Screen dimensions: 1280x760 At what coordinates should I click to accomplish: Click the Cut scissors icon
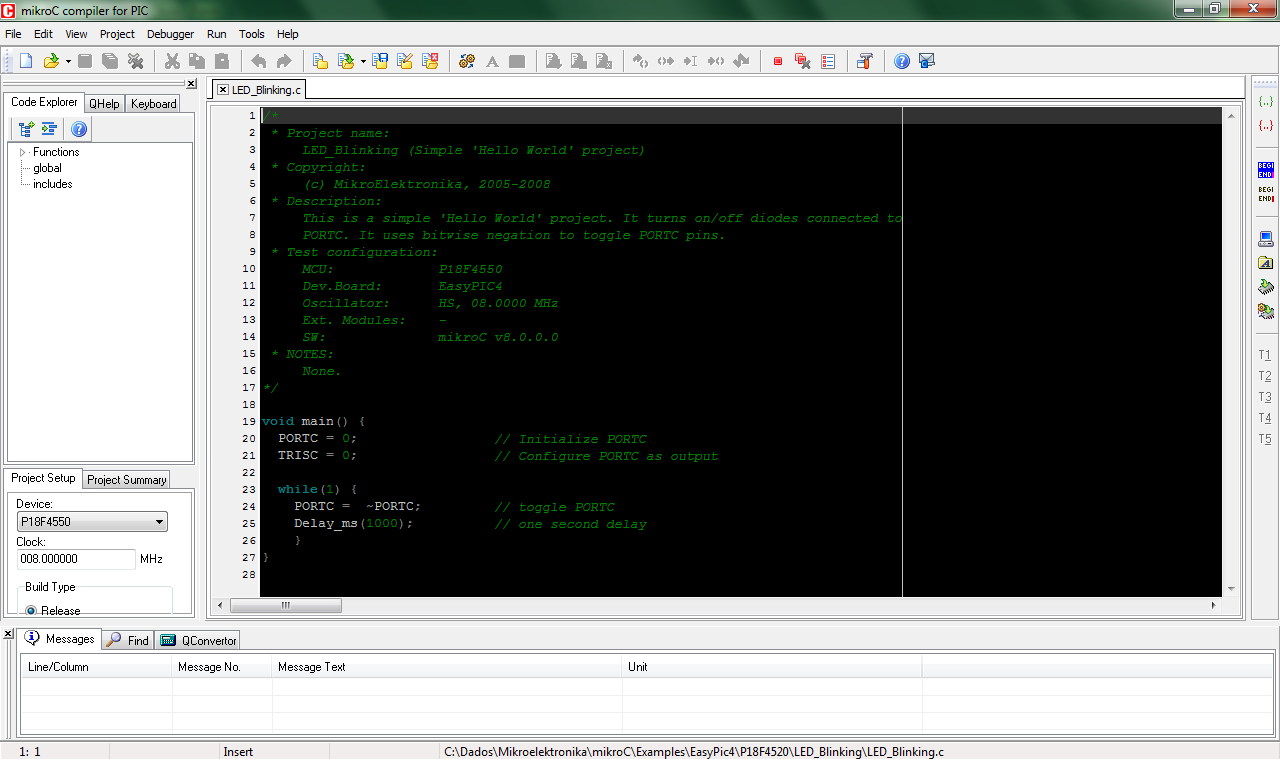172,61
